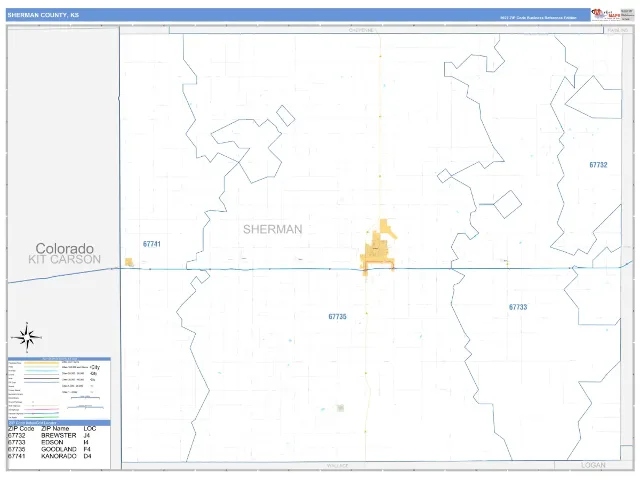Viewport: 640px width, 480px height.
Task: Click the "ZIP Code Business Reference Edition" subtitle
Action: 538,18
